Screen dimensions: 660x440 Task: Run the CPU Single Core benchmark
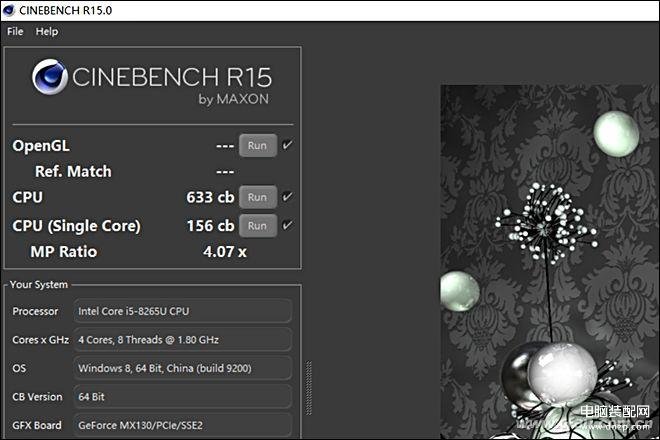258,226
